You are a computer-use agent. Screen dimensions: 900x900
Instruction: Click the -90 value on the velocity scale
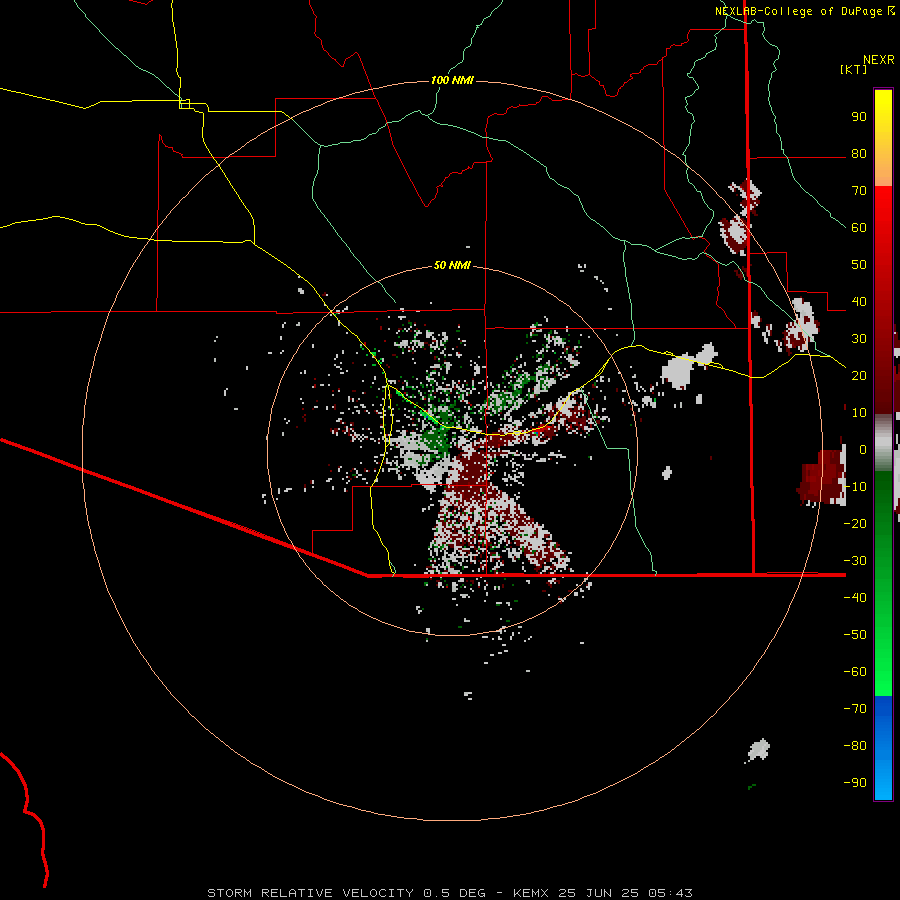[855, 782]
